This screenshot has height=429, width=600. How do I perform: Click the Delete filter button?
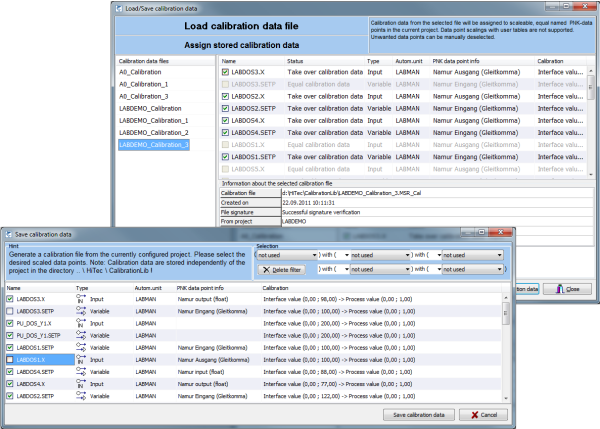pyautogui.click(x=283, y=269)
